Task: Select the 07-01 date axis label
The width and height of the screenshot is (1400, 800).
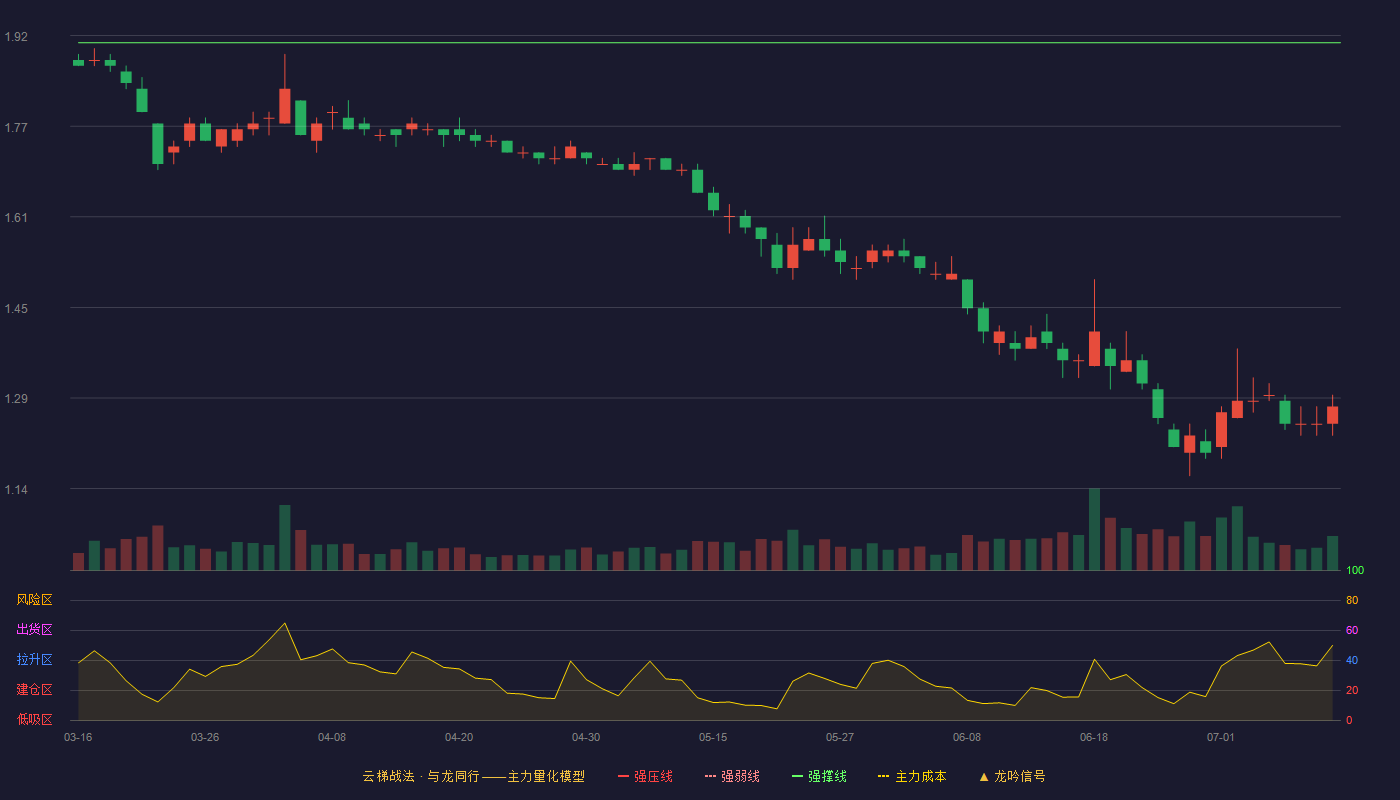Action: (1221, 737)
